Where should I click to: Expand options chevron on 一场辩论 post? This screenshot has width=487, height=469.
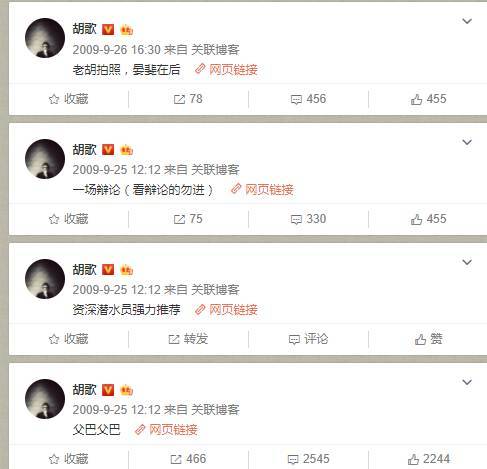point(467,142)
